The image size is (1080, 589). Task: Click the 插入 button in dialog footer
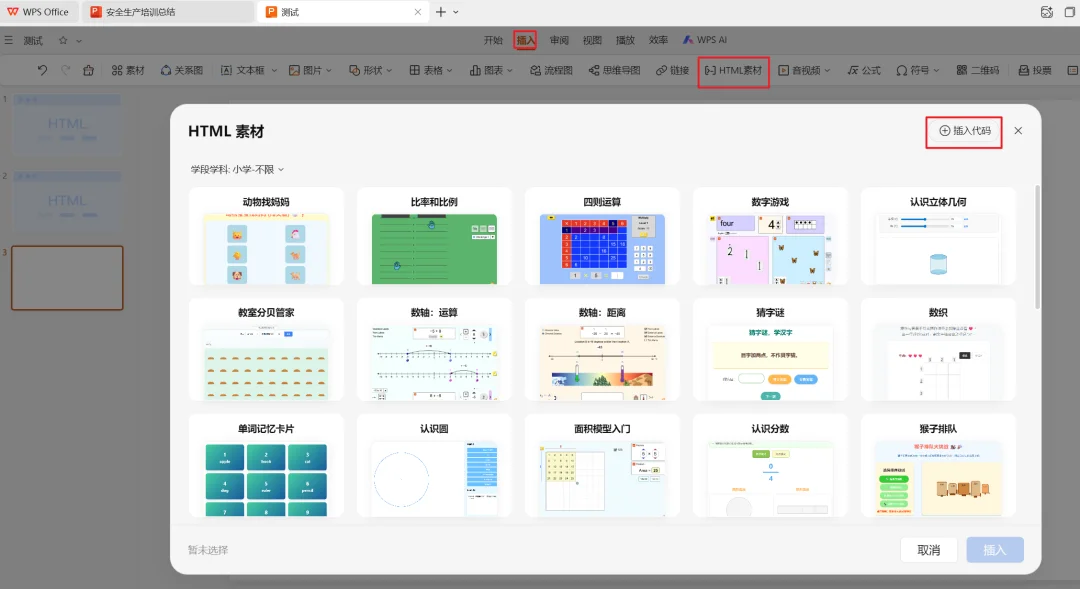995,550
